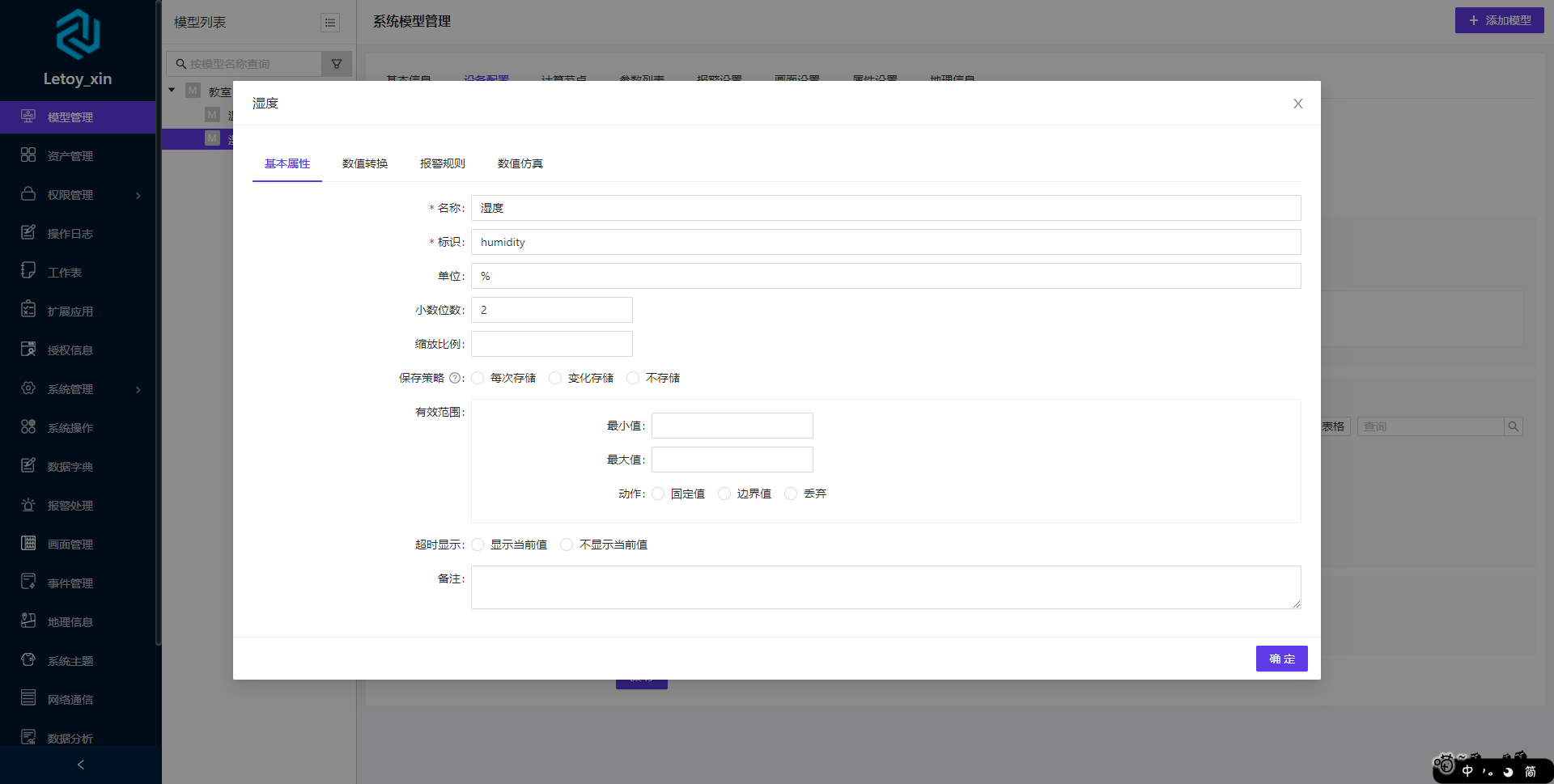The width and height of the screenshot is (1554, 784).
Task: Click the 保存策略 help question icon
Action: pos(455,378)
